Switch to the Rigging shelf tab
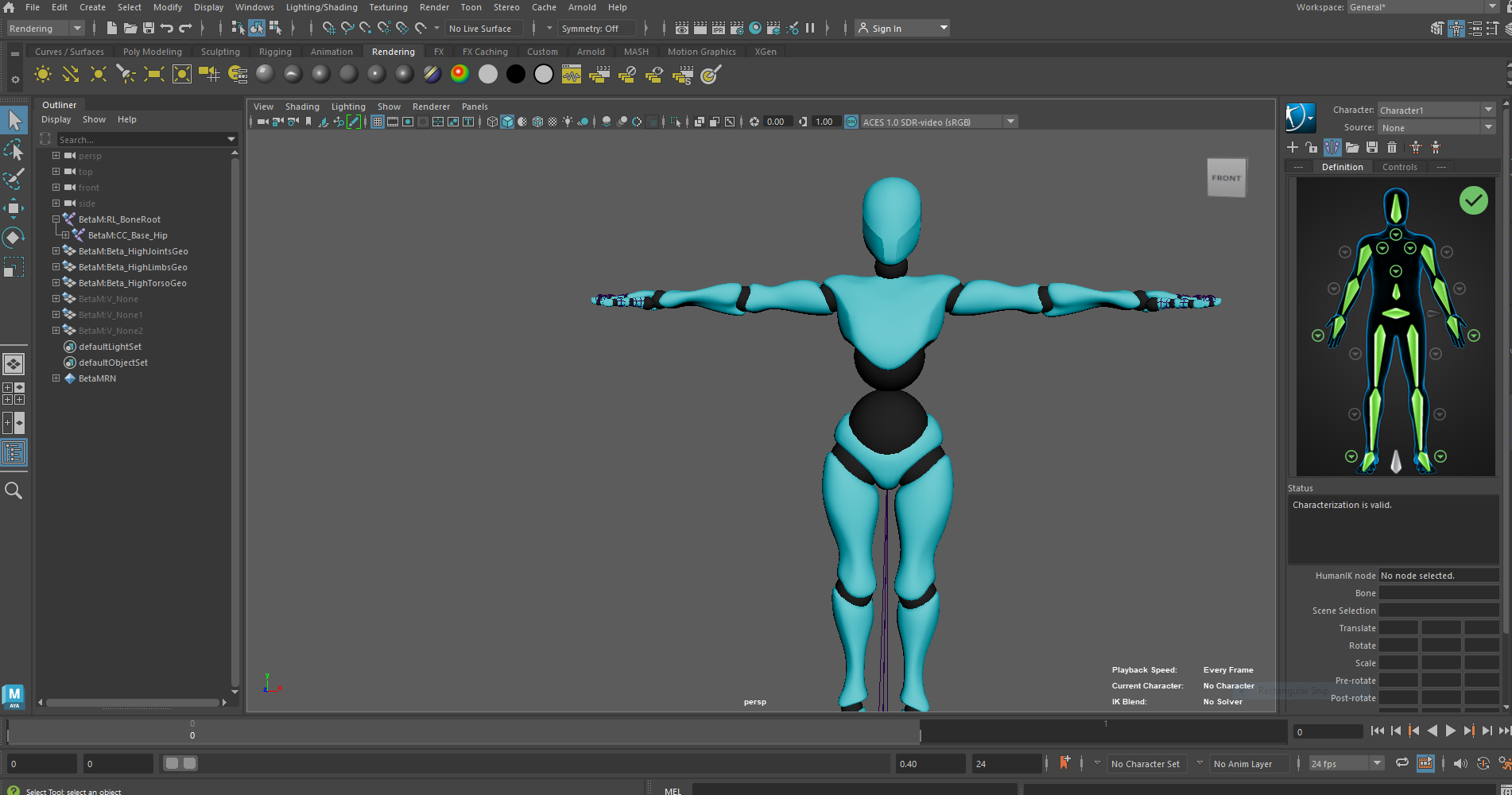 click(x=275, y=52)
